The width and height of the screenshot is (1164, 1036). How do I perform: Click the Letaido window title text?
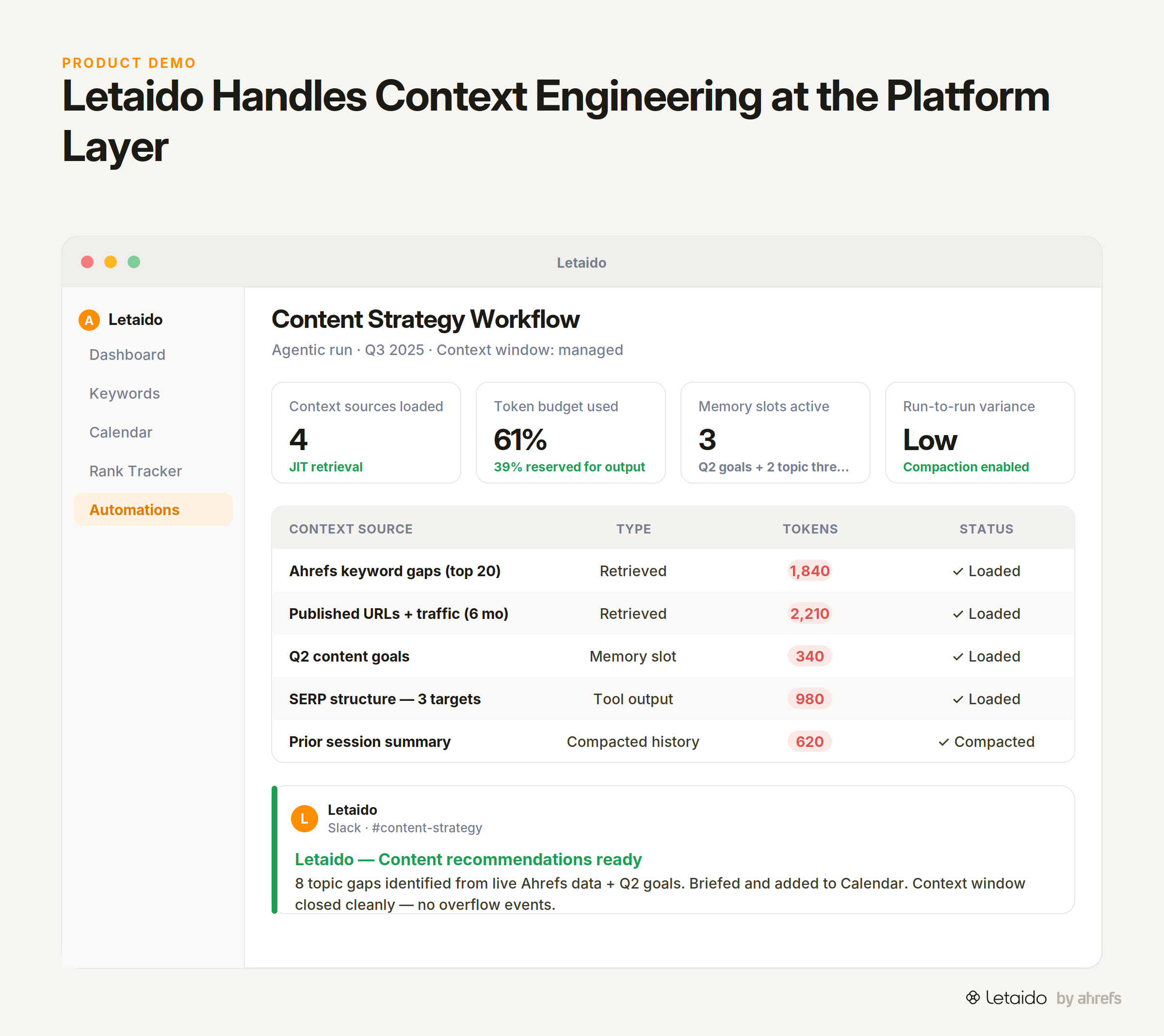pyautogui.click(x=582, y=262)
